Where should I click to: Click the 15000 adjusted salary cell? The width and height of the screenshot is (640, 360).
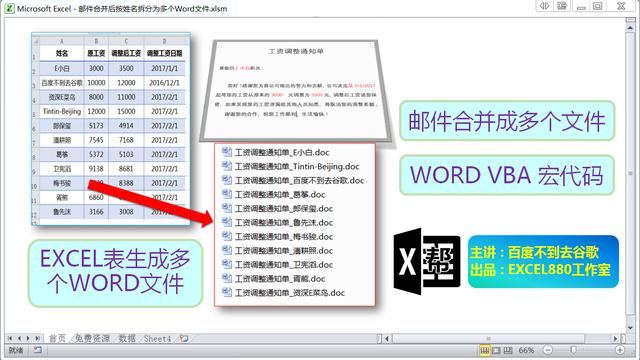(126, 111)
